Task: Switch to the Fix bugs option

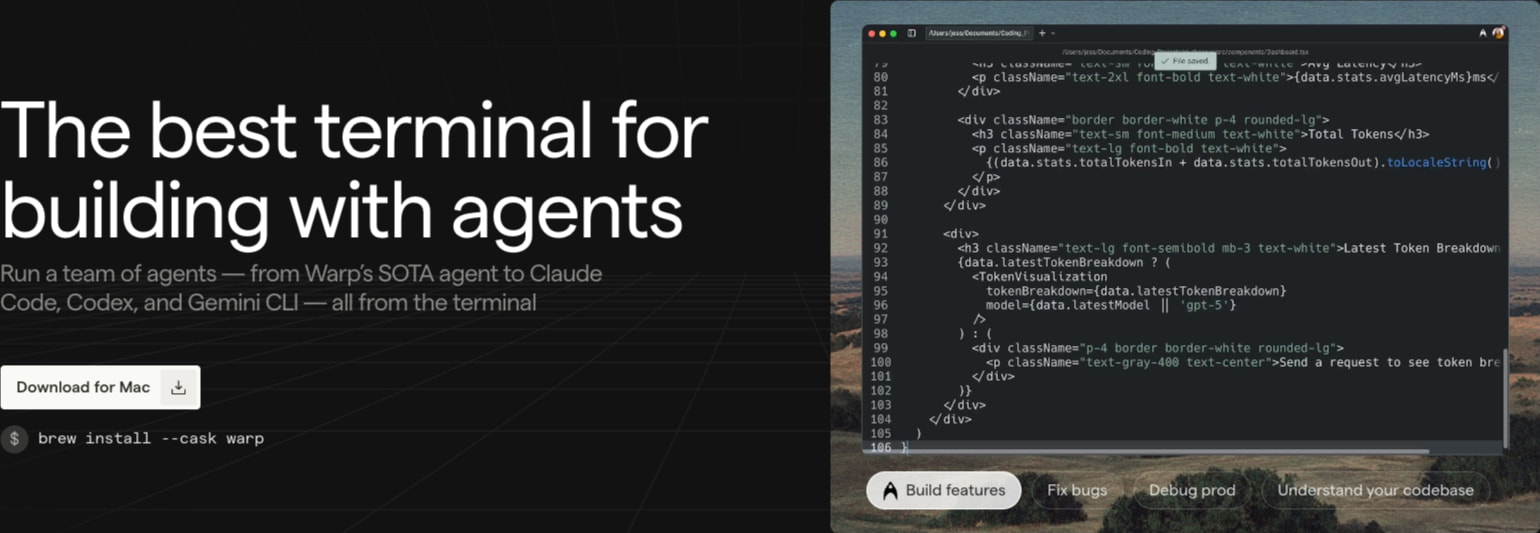Action: pos(1077,490)
